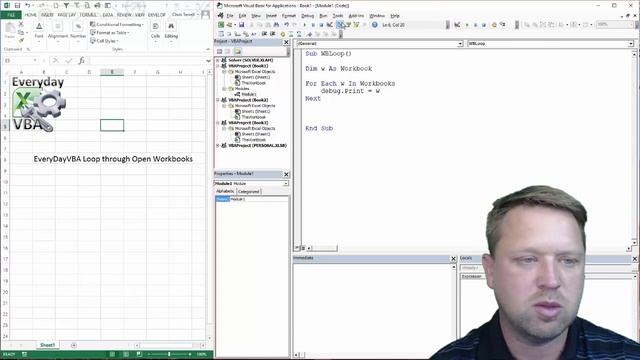Switch Excel to Normal view in status bar
Image resolution: width=640 pixels, height=360 pixels.
(x=112, y=354)
